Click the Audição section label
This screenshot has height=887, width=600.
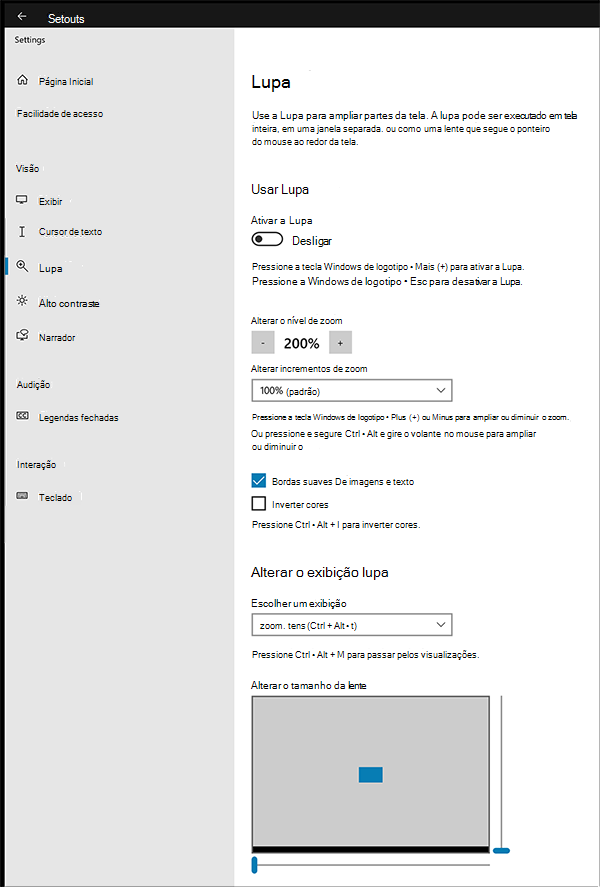[x=33, y=385]
